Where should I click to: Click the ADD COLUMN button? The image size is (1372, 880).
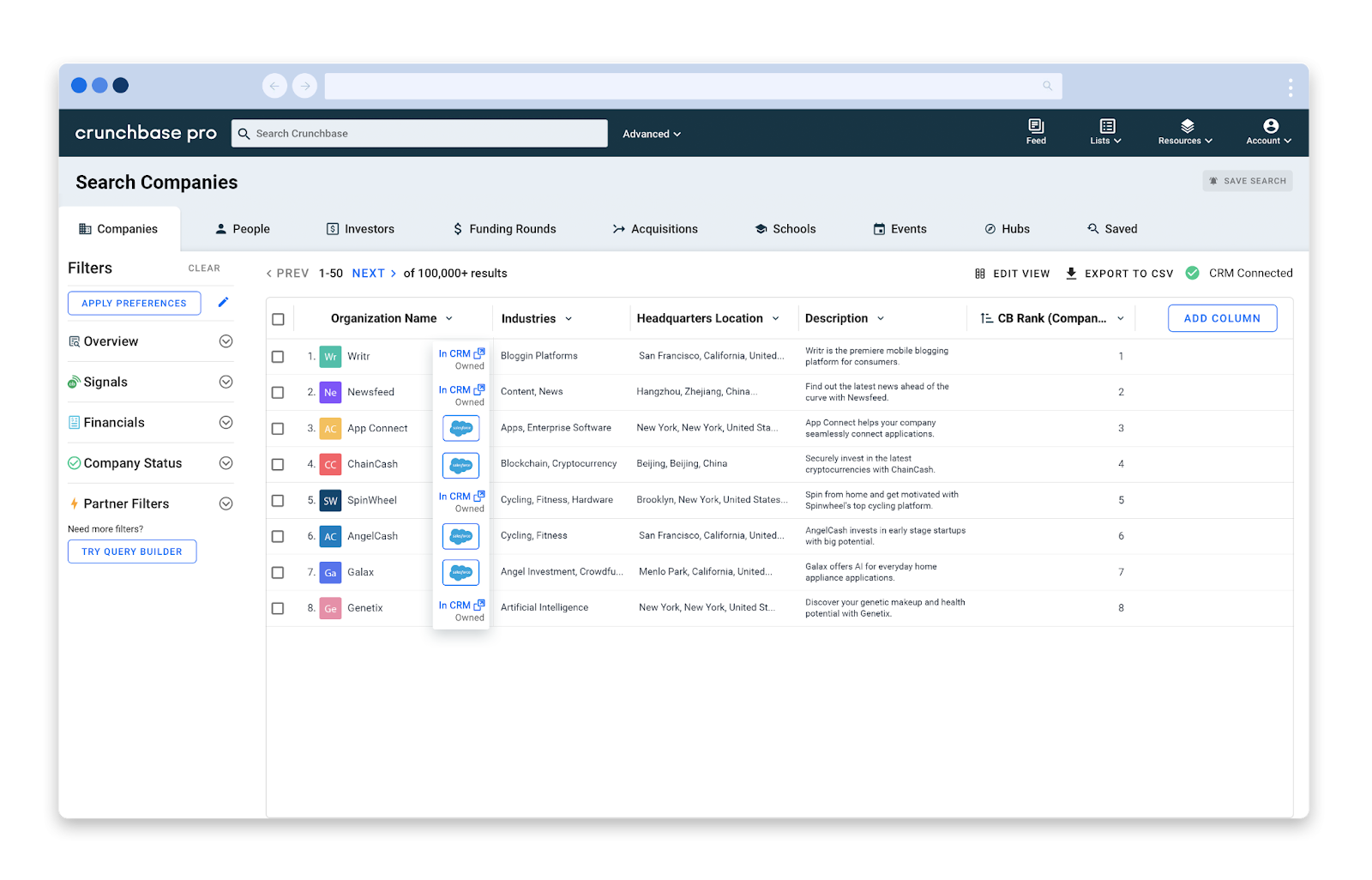1222,318
